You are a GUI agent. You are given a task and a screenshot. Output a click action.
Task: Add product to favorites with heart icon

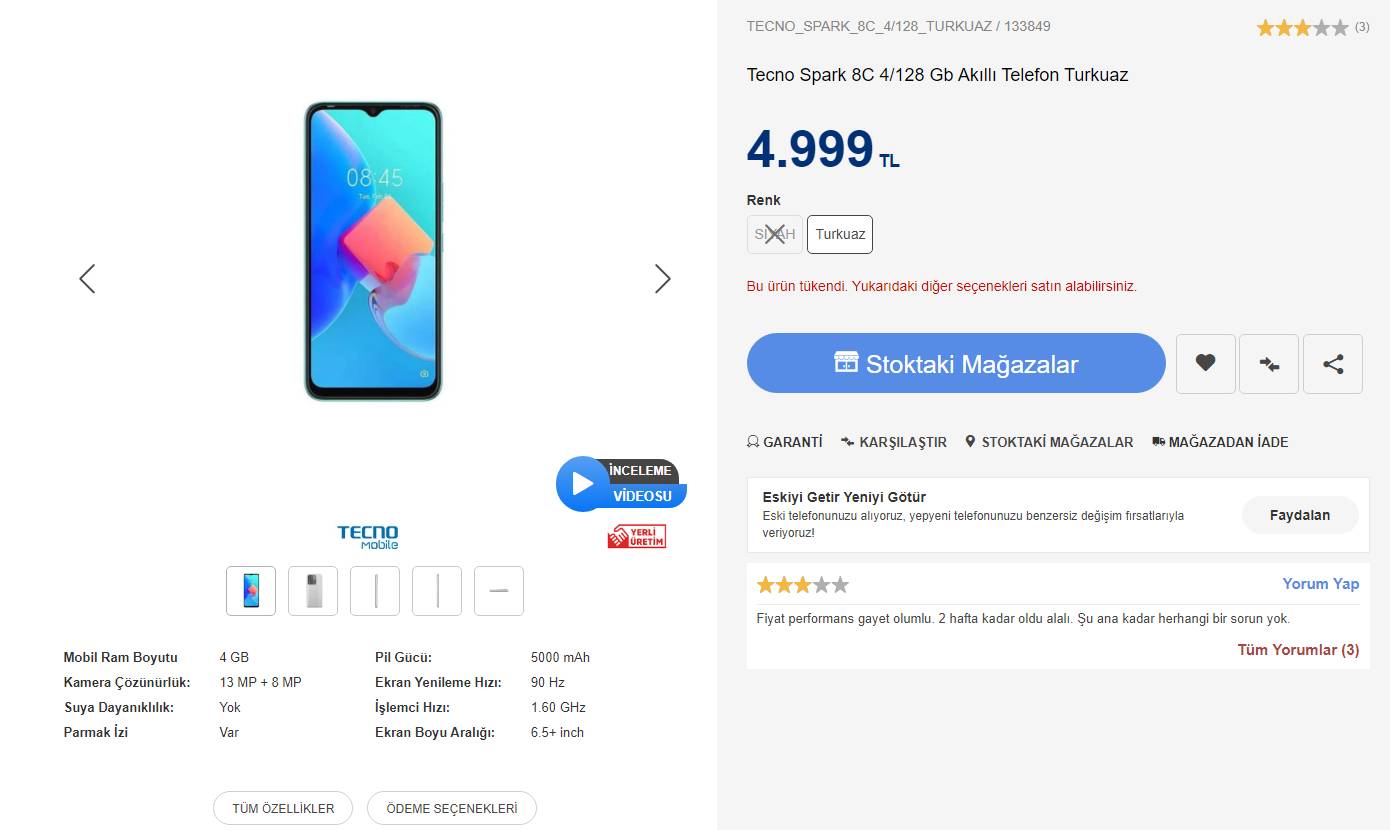click(1205, 364)
